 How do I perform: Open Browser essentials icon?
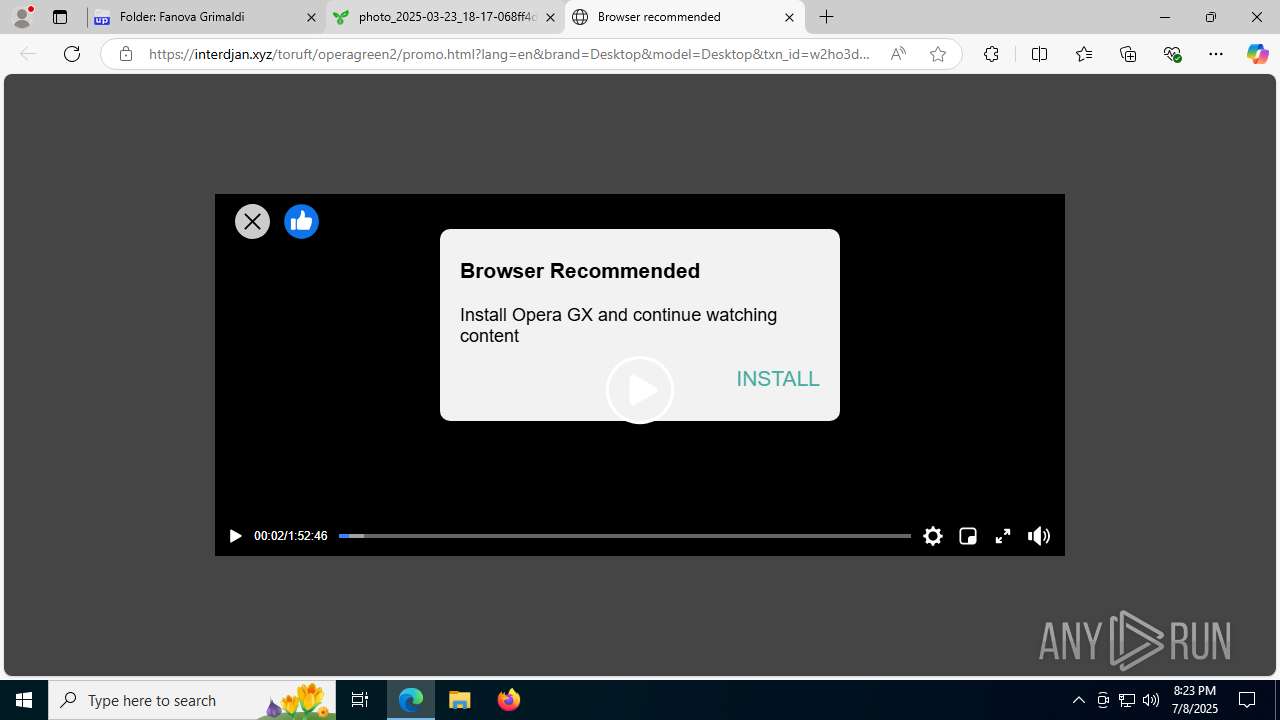1172,54
